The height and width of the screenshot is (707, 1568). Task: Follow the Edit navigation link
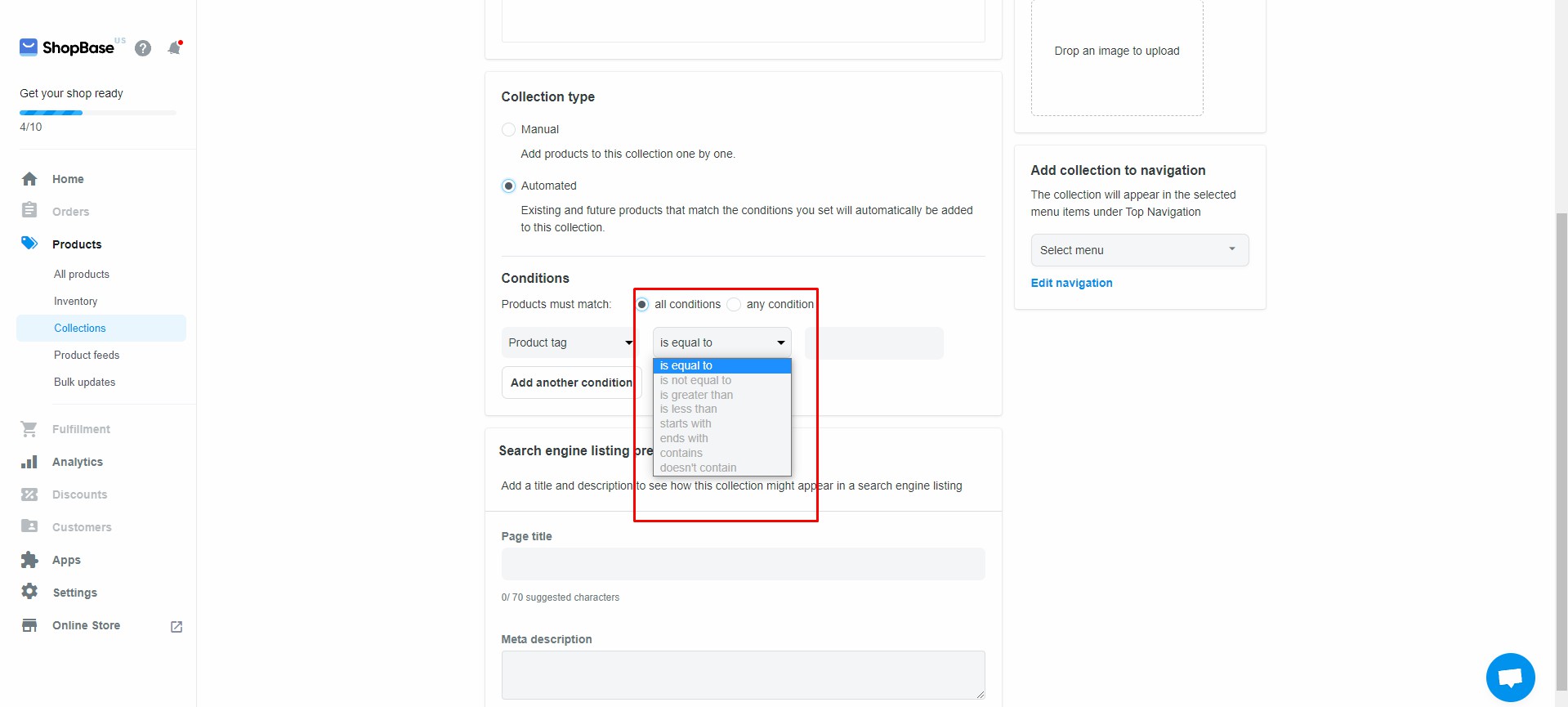[1071, 283]
